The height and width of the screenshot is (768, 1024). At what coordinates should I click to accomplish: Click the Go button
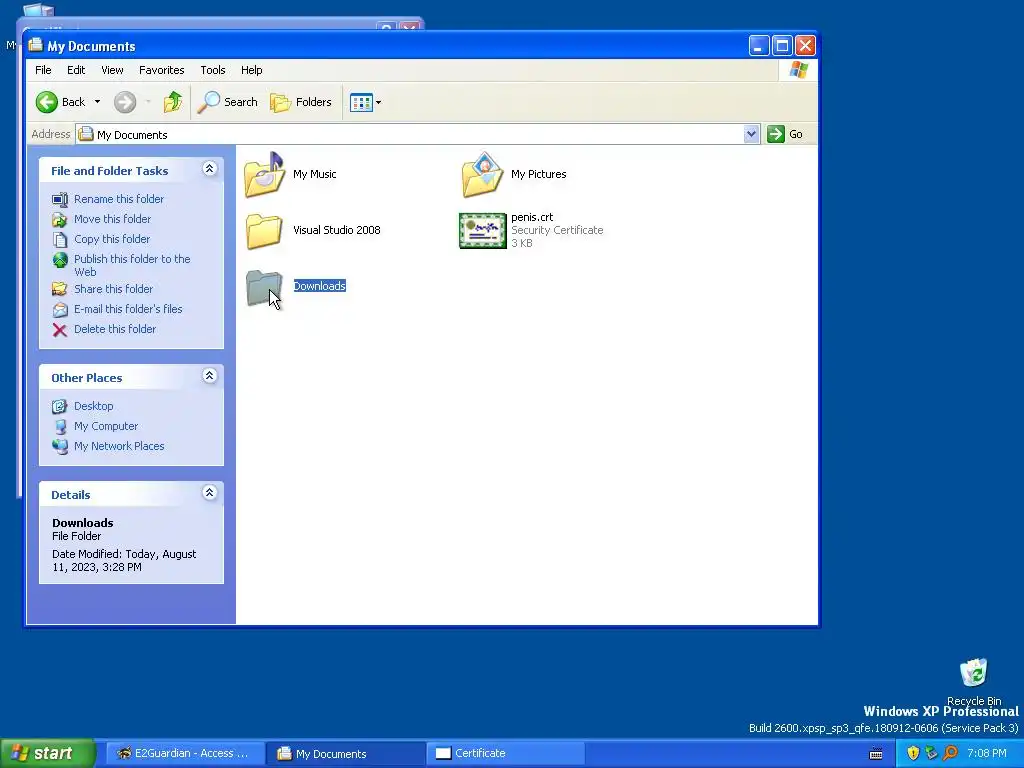785,134
